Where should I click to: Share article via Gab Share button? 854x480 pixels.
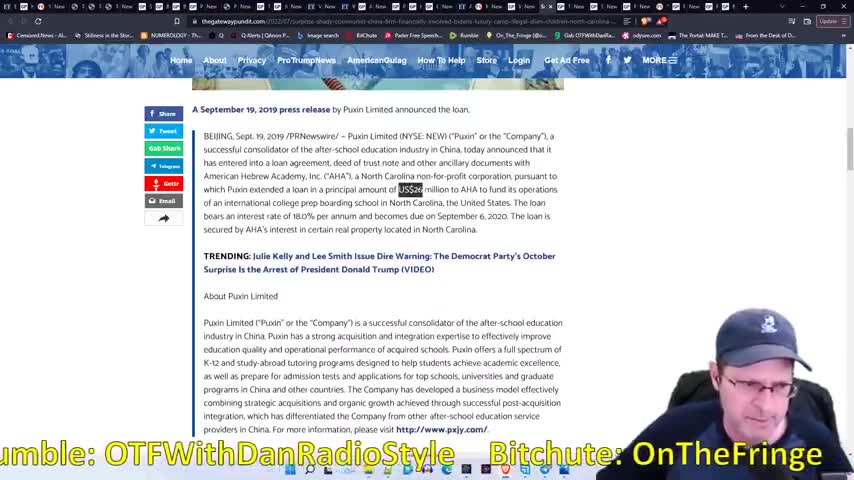(x=163, y=148)
